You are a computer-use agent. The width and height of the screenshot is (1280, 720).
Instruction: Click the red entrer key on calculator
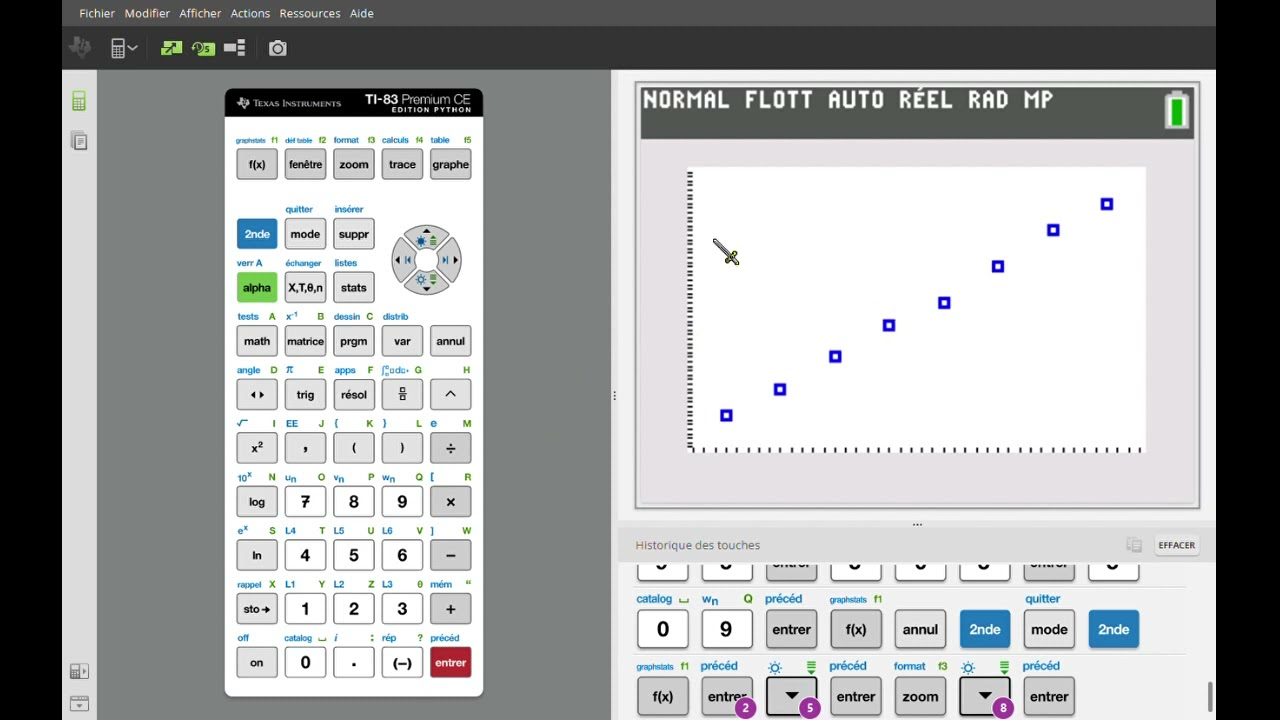[x=450, y=662]
